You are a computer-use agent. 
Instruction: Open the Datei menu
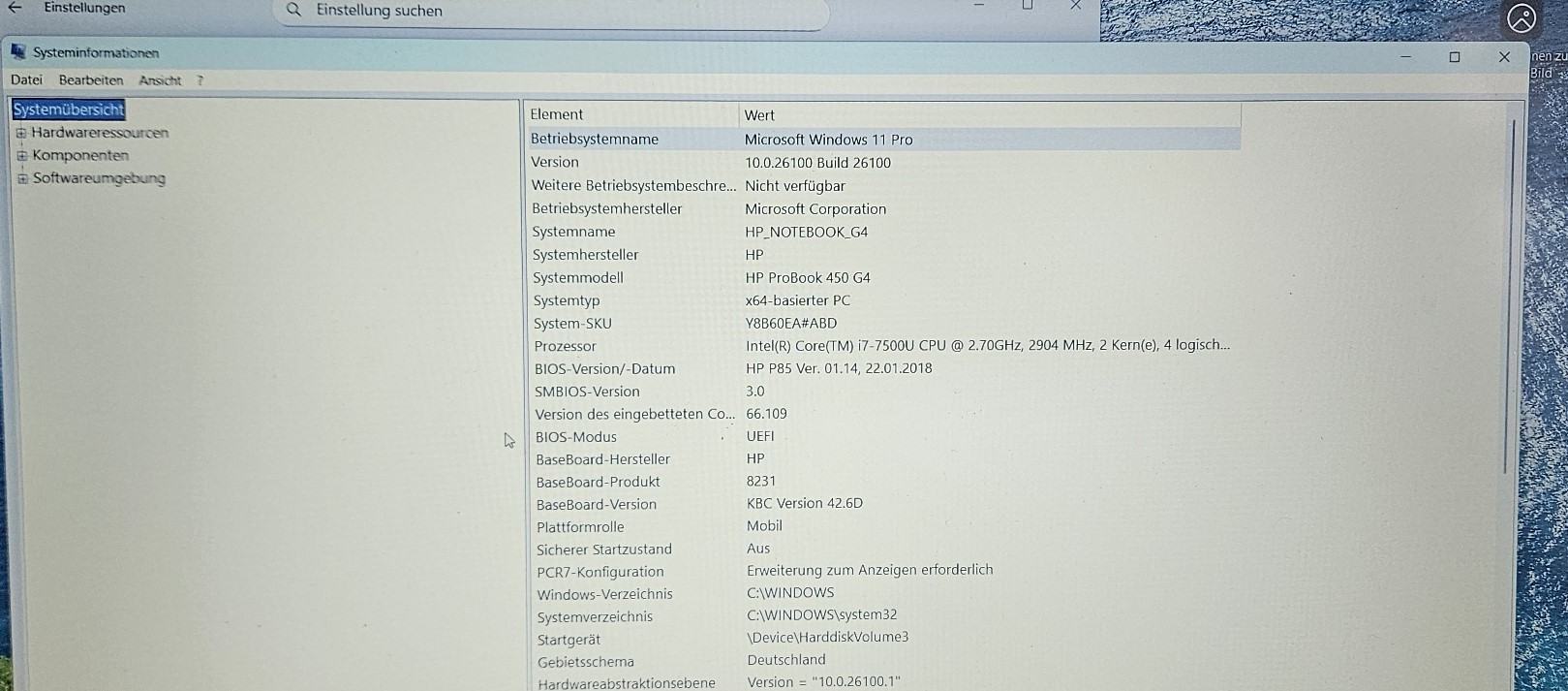(x=27, y=80)
